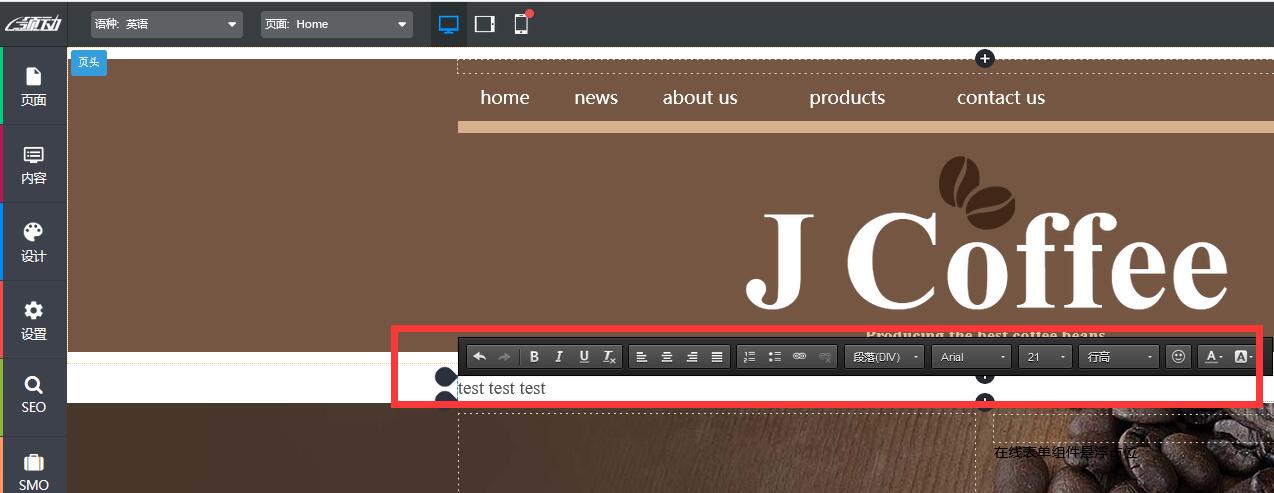
Task: Insert a numbered list
Action: click(750, 357)
